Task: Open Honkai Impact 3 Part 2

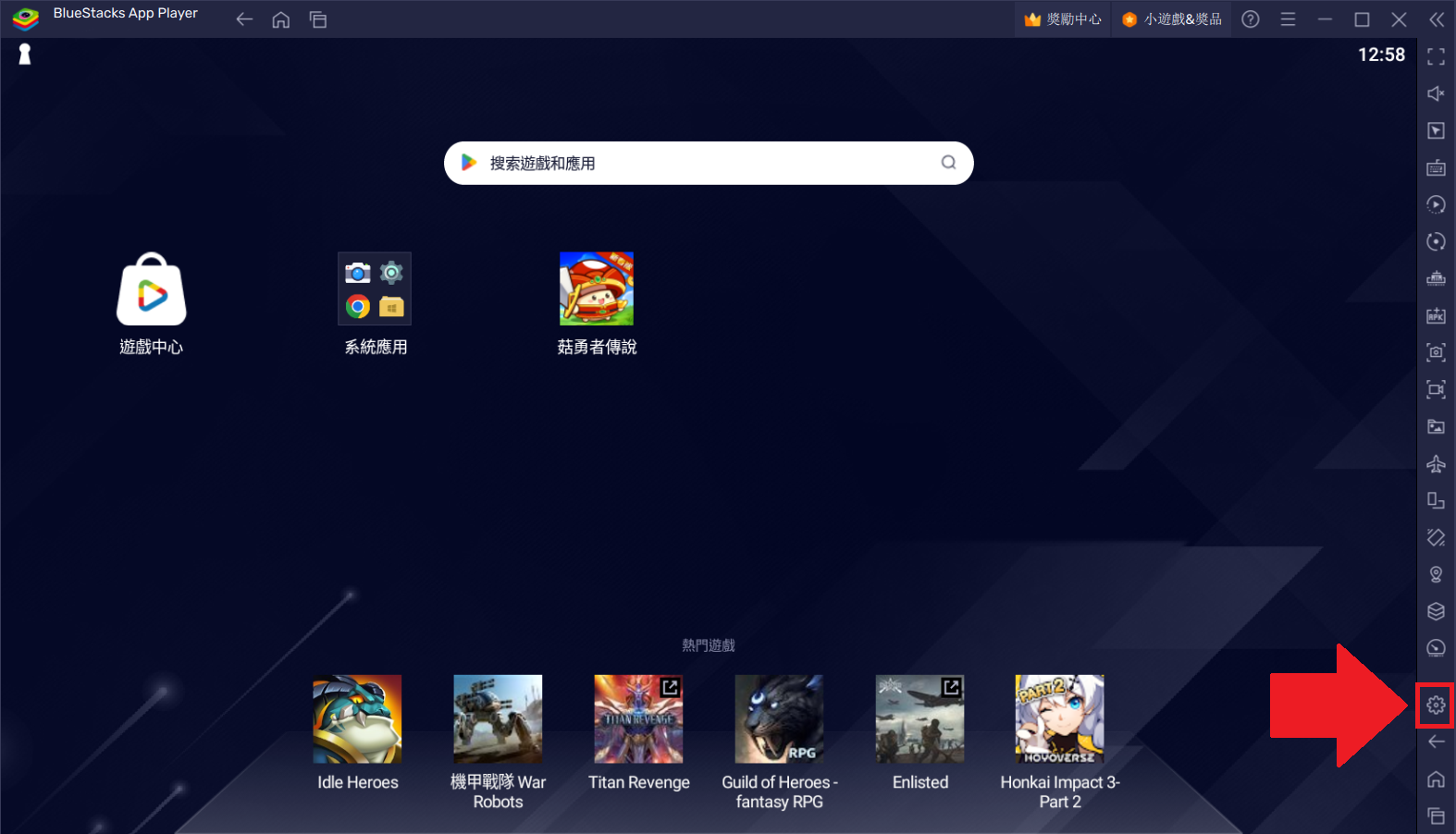Action: tap(1060, 719)
